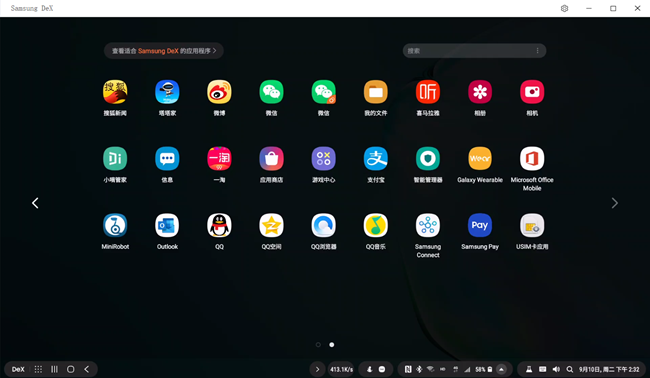Launch the 喜马拉雅 audio app
650x378 pixels.
pos(428,92)
